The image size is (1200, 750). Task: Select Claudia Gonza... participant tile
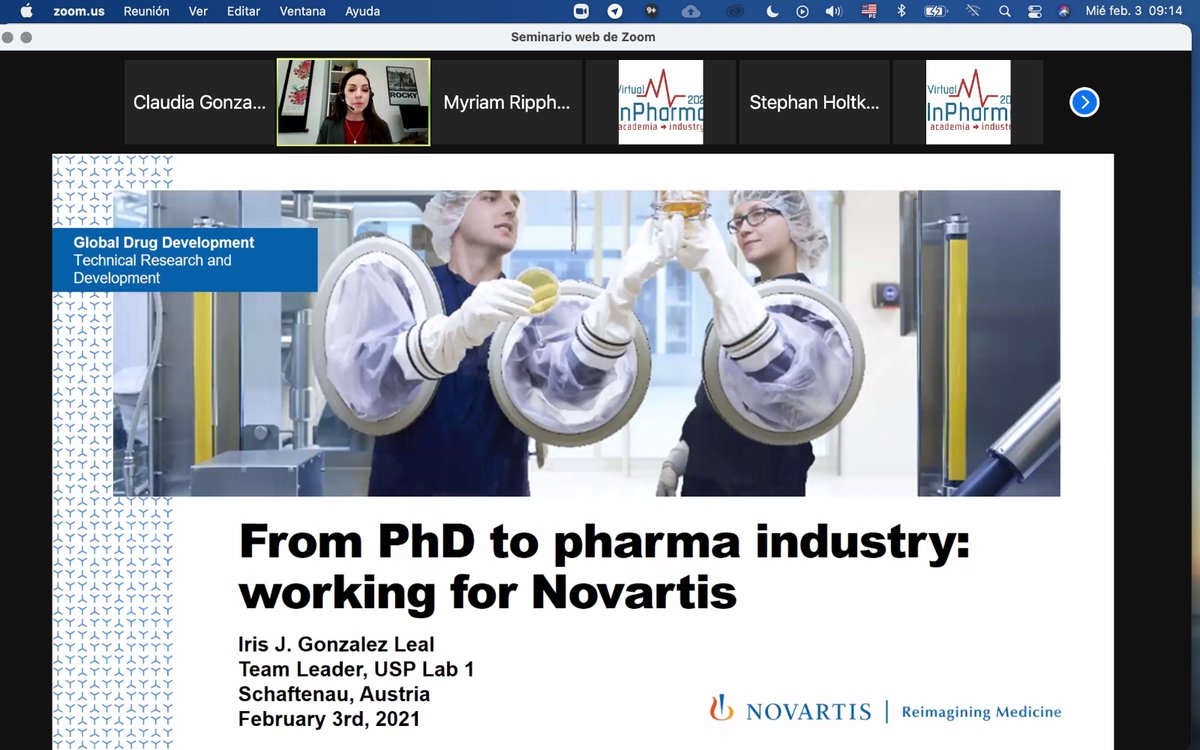click(x=199, y=102)
